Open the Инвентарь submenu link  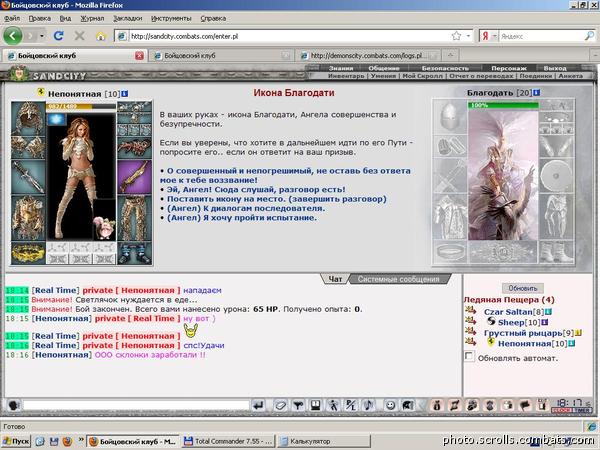click(x=346, y=76)
